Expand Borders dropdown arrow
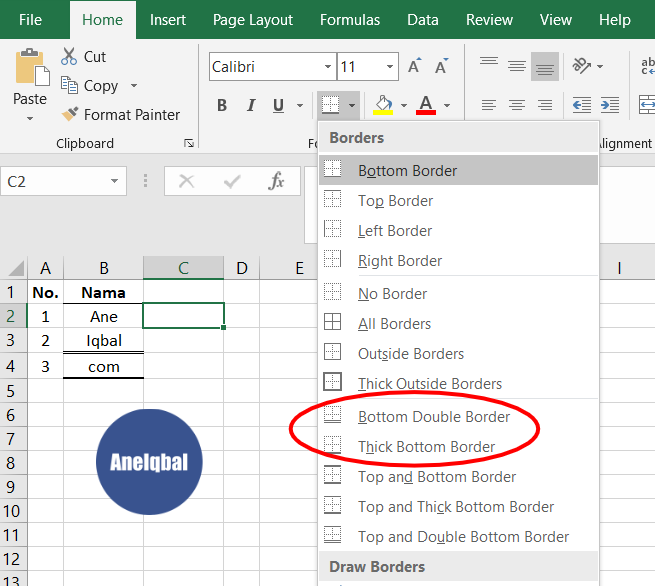Viewport: 655px width, 586px height. [x=352, y=105]
